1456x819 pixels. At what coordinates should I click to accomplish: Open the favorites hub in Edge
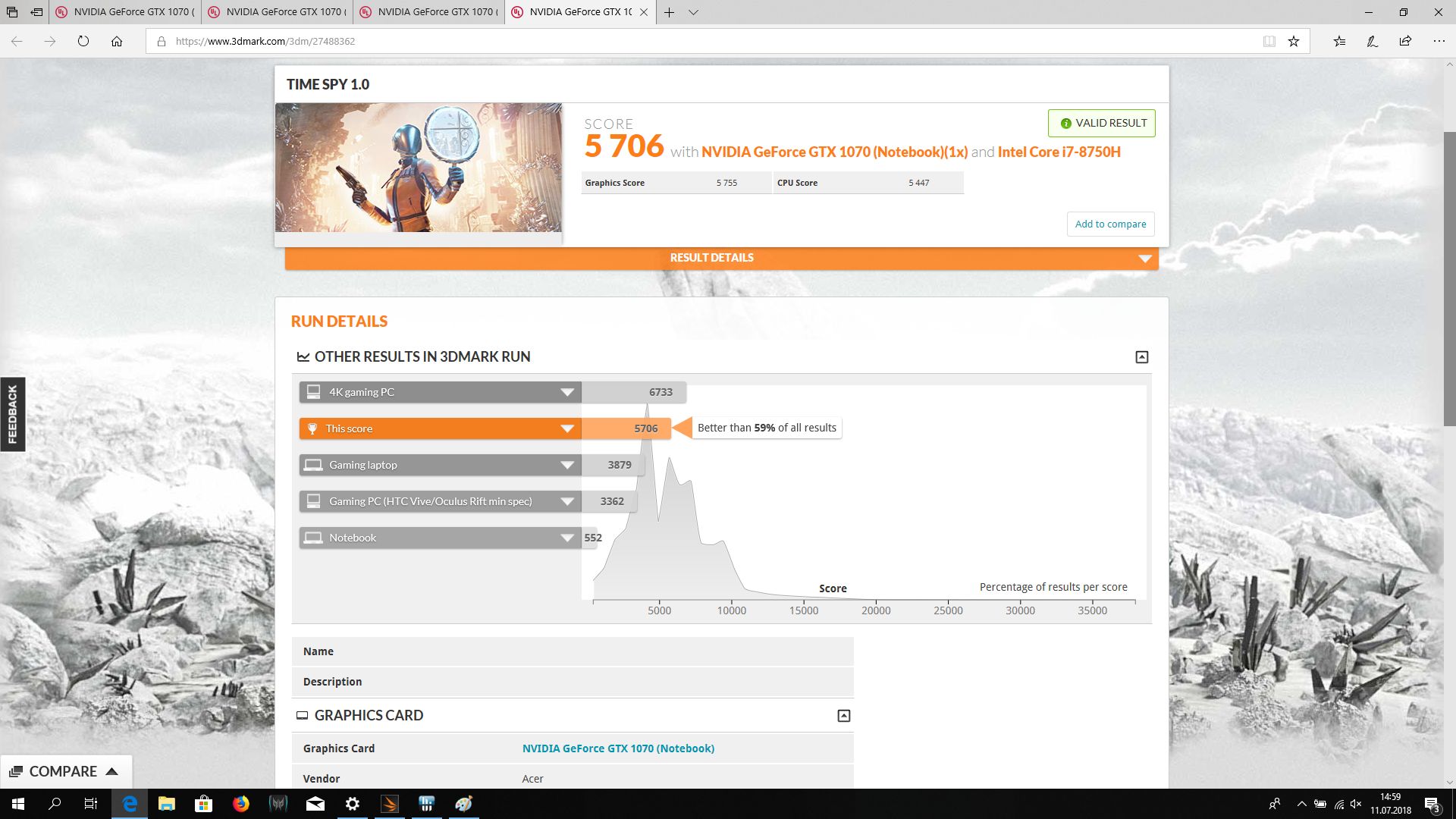point(1338,42)
